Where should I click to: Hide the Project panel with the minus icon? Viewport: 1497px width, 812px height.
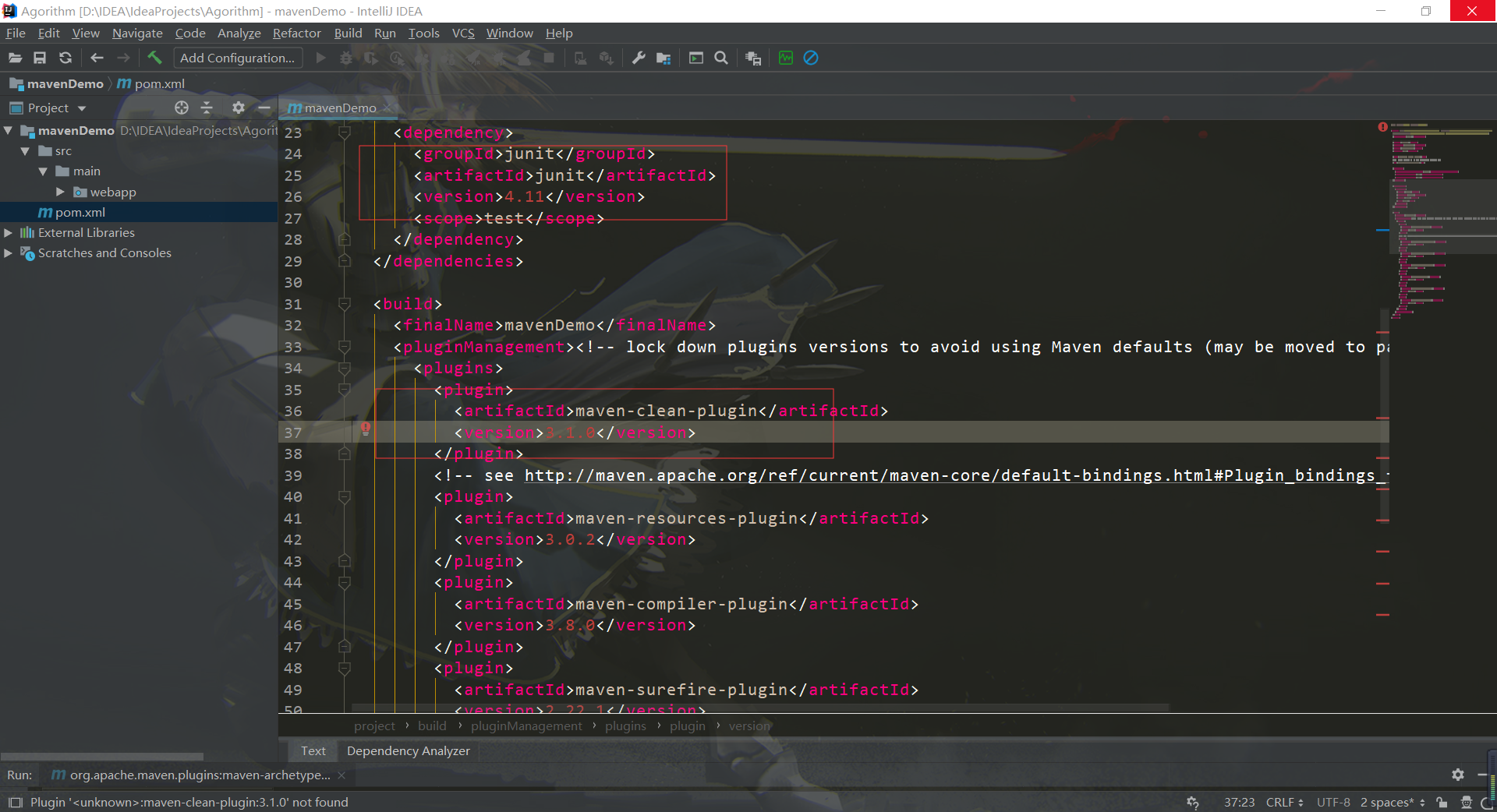tap(264, 108)
